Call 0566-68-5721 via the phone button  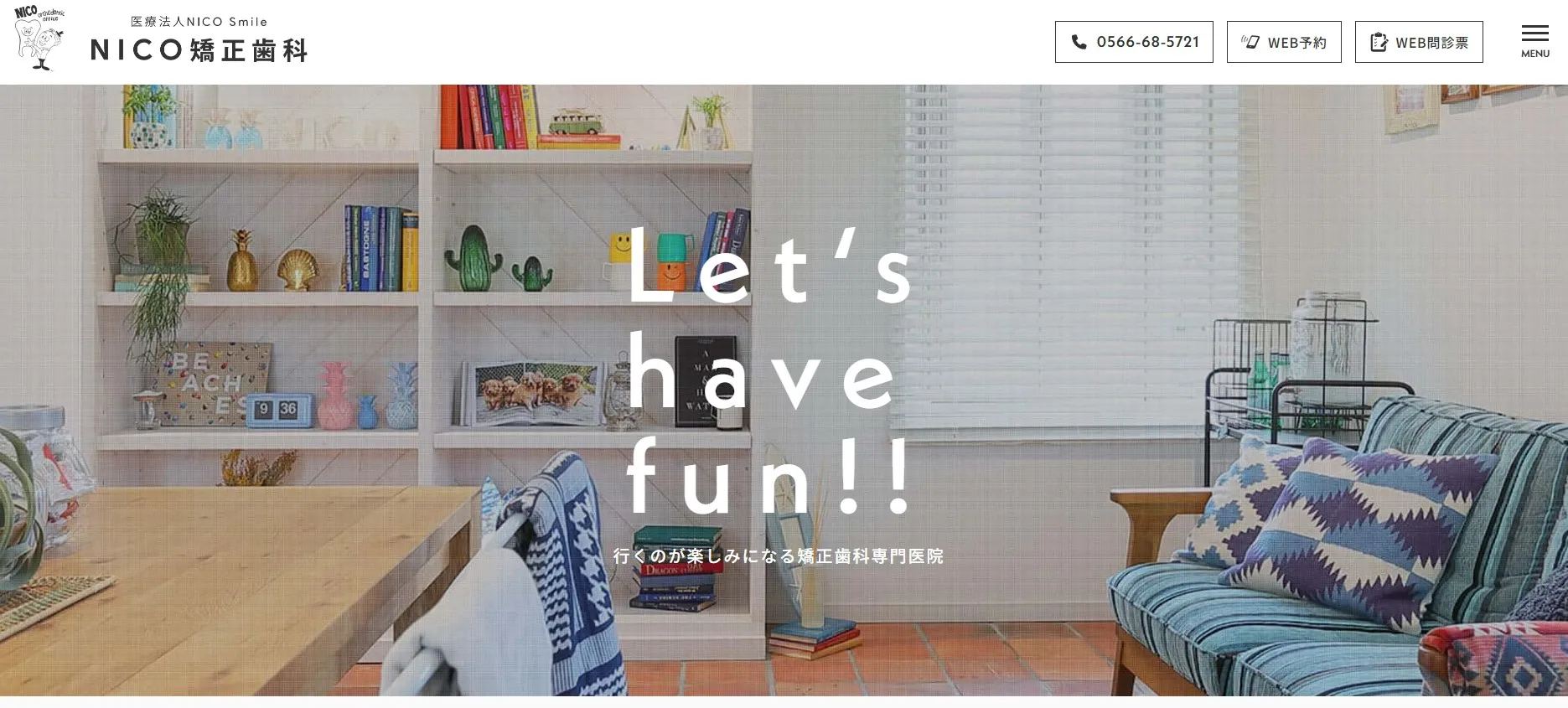coord(1134,42)
